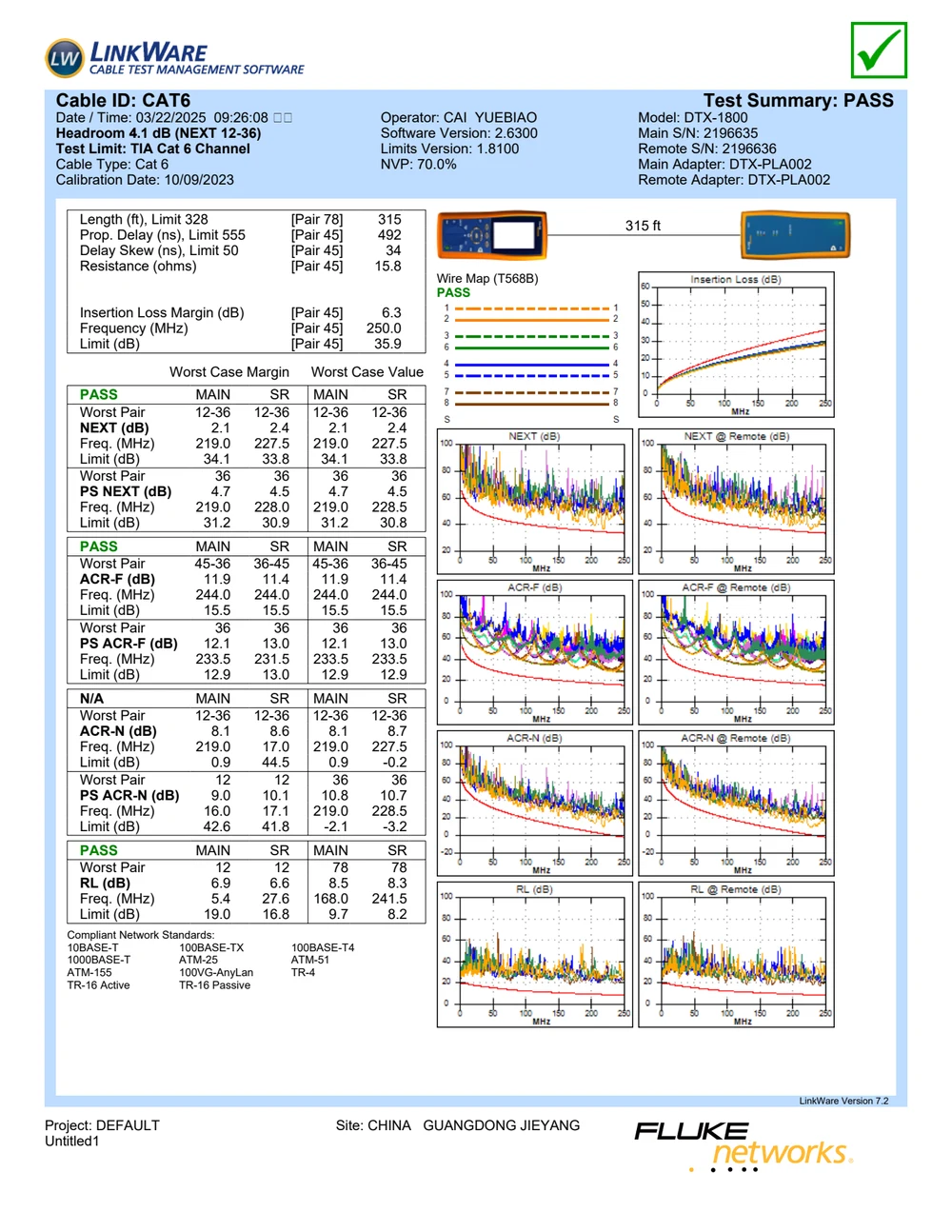Click ATM-155 standard entry
Image resolution: width=952 pixels, height=1232 pixels.
tap(89, 972)
